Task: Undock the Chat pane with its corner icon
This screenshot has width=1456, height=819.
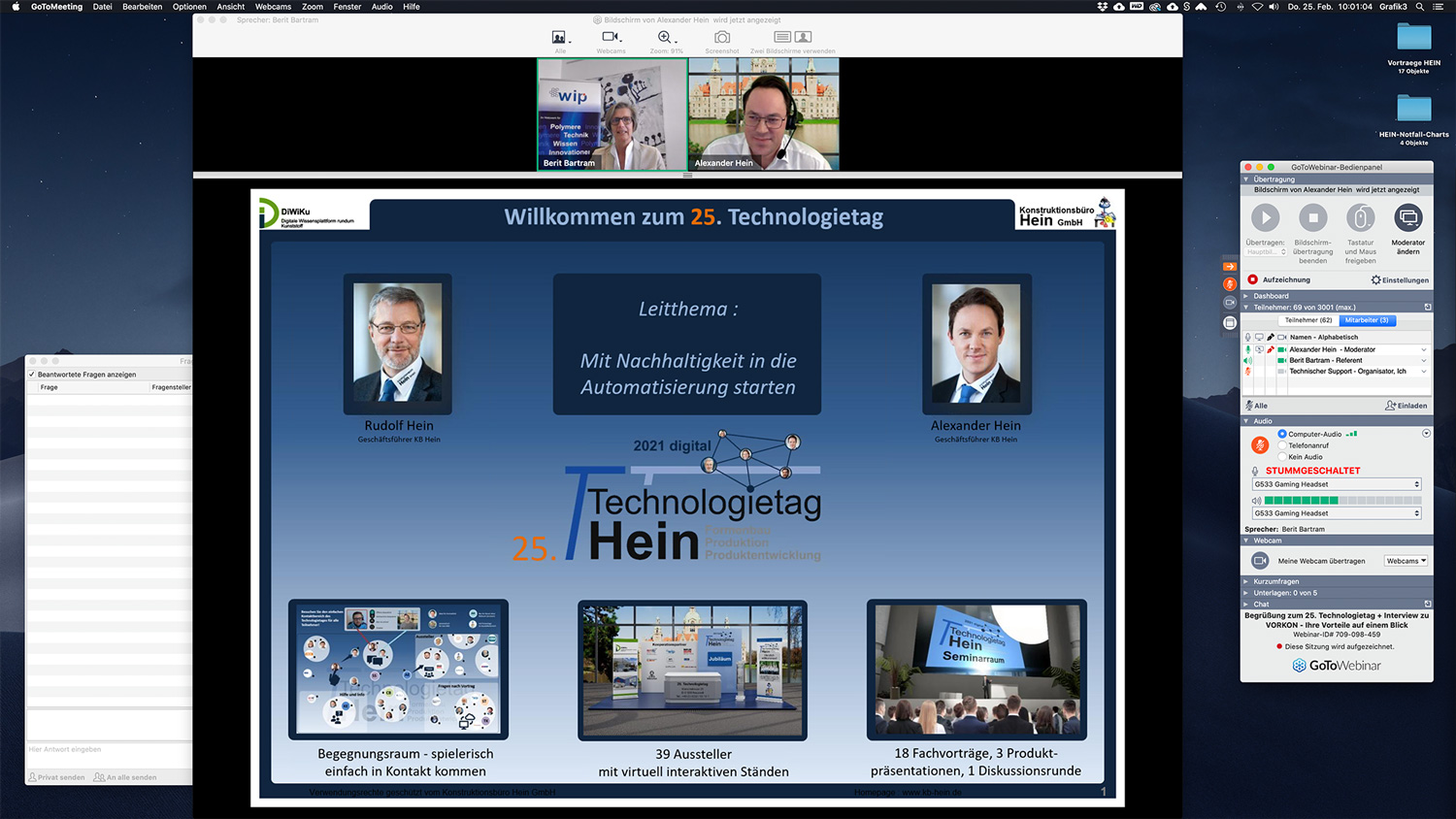Action: click(x=1427, y=604)
